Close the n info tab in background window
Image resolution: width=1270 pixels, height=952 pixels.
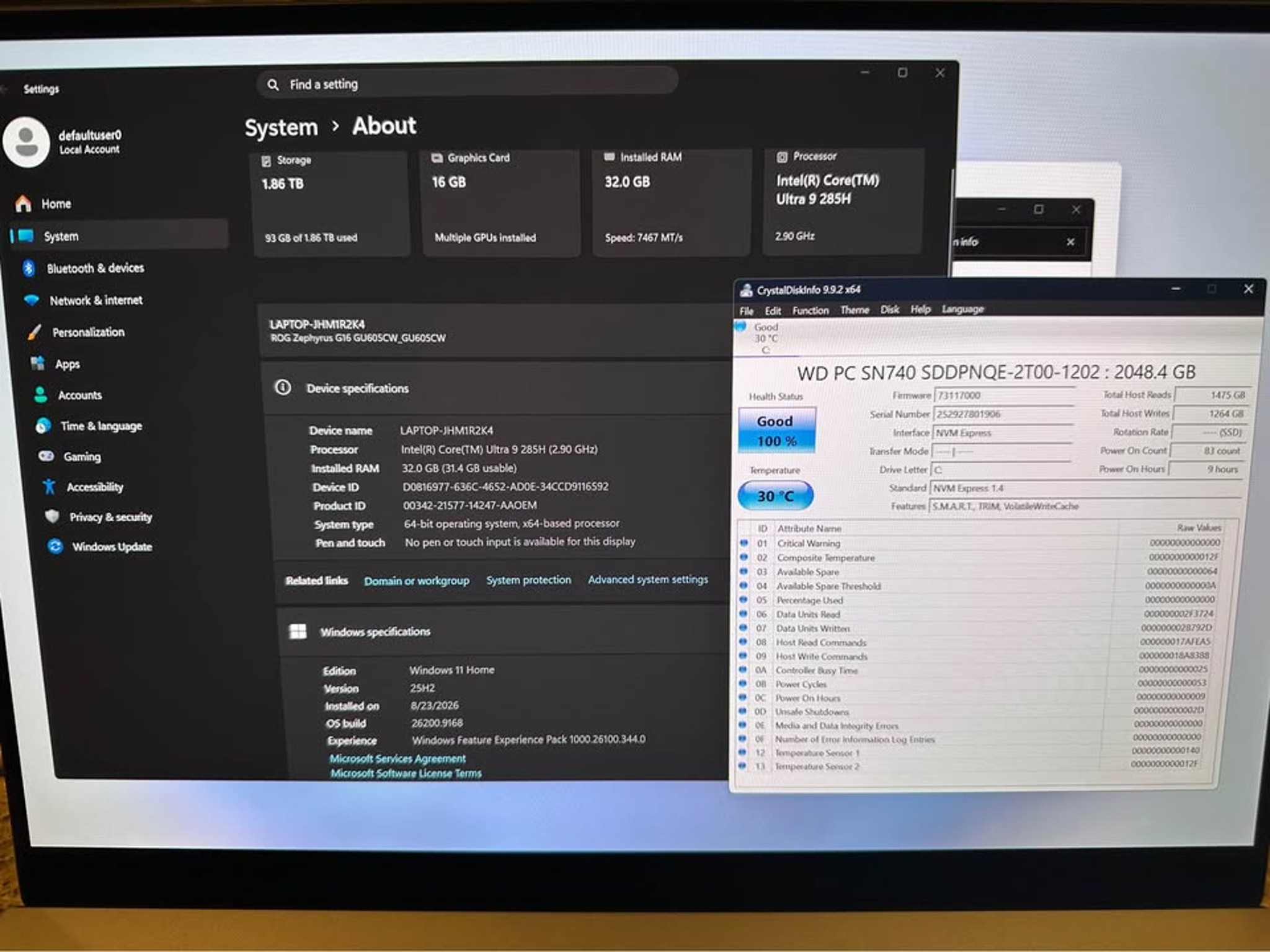(1070, 242)
